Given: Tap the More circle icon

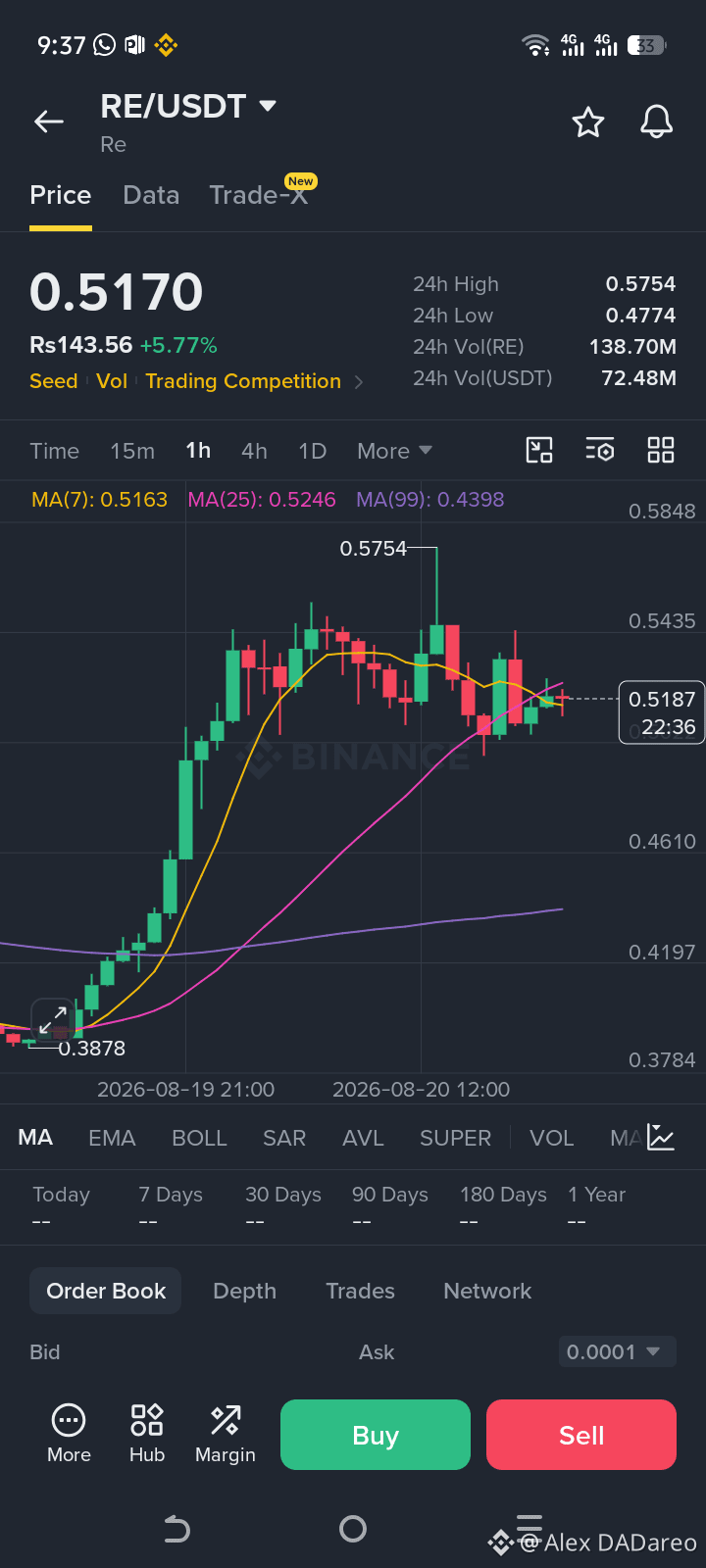Looking at the screenshot, I should tap(69, 1434).
